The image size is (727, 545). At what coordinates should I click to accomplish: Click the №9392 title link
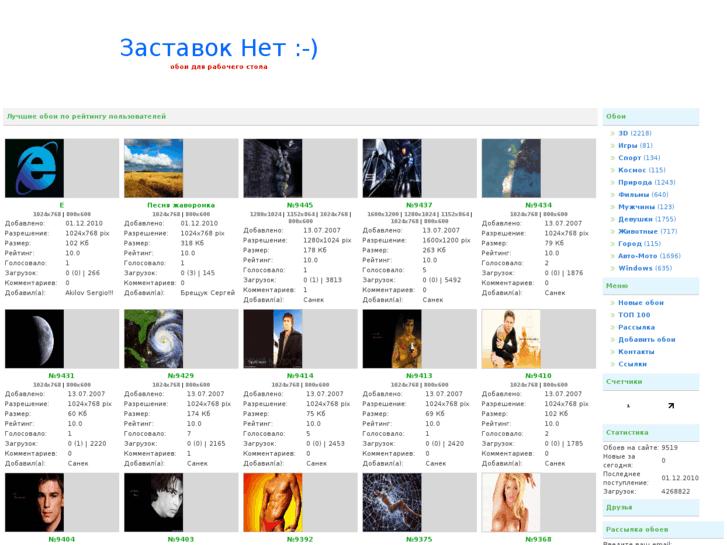[300, 539]
